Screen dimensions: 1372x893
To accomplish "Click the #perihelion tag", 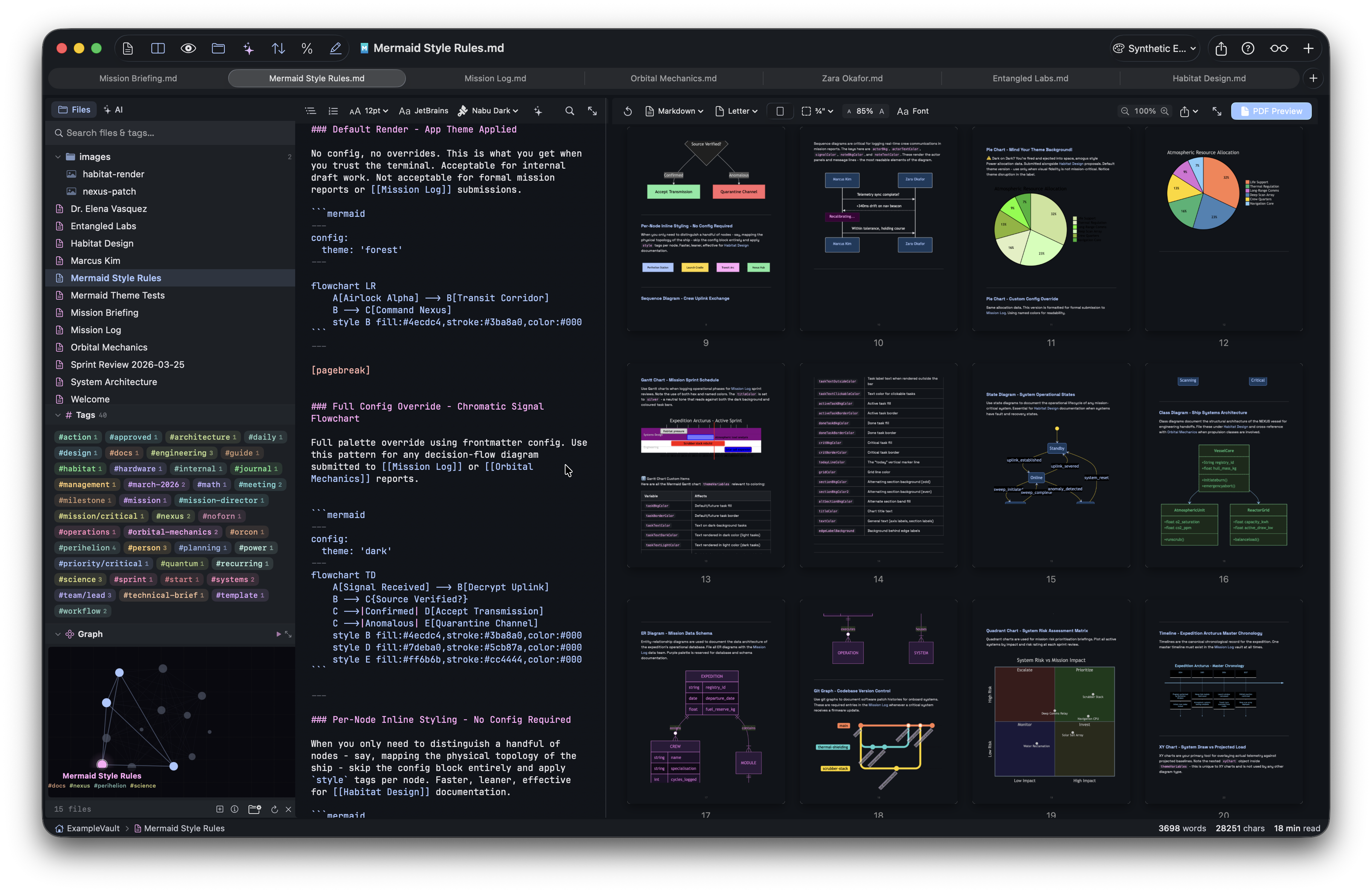I will [x=87, y=548].
